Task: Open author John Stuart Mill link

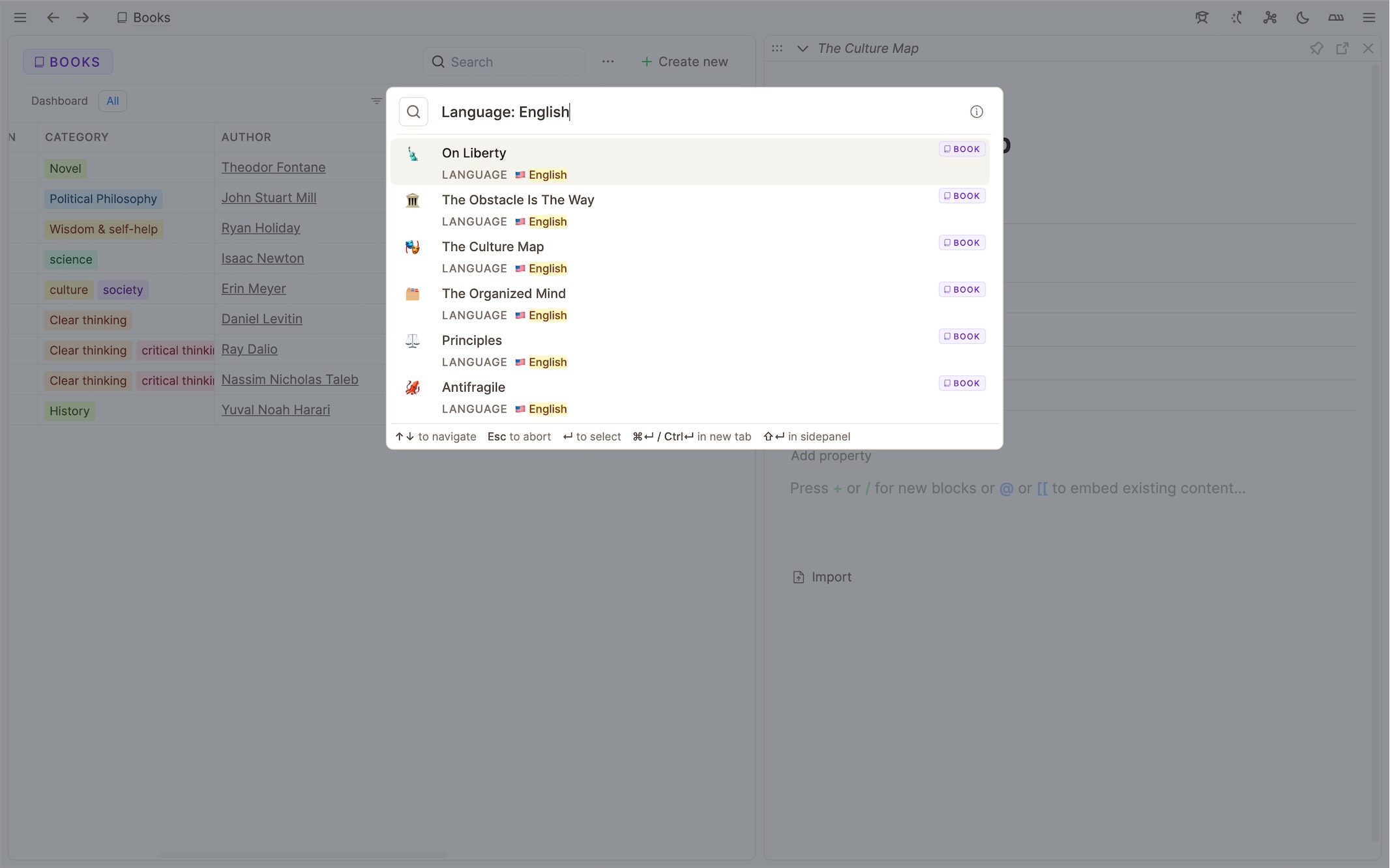Action: click(x=269, y=197)
